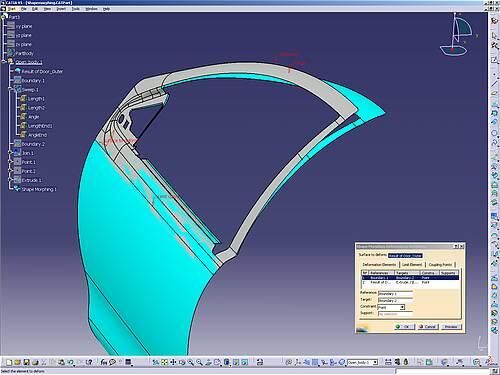Select the second row in deformation list
This screenshot has height=375, width=500.
click(410, 282)
